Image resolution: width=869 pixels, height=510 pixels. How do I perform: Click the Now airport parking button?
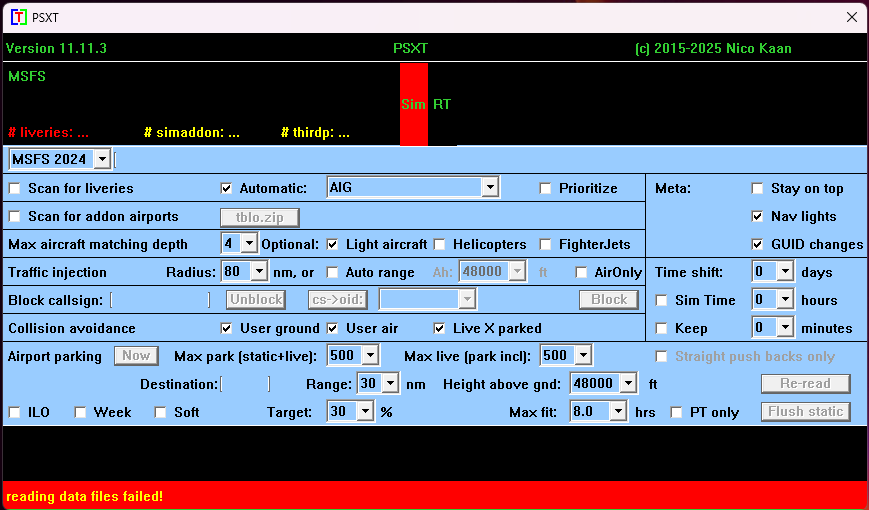coord(136,356)
